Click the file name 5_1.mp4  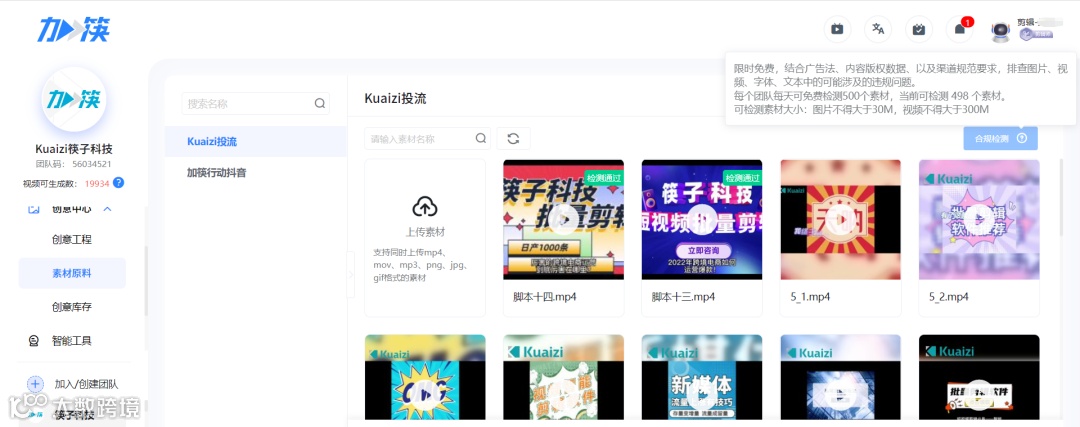coord(810,297)
